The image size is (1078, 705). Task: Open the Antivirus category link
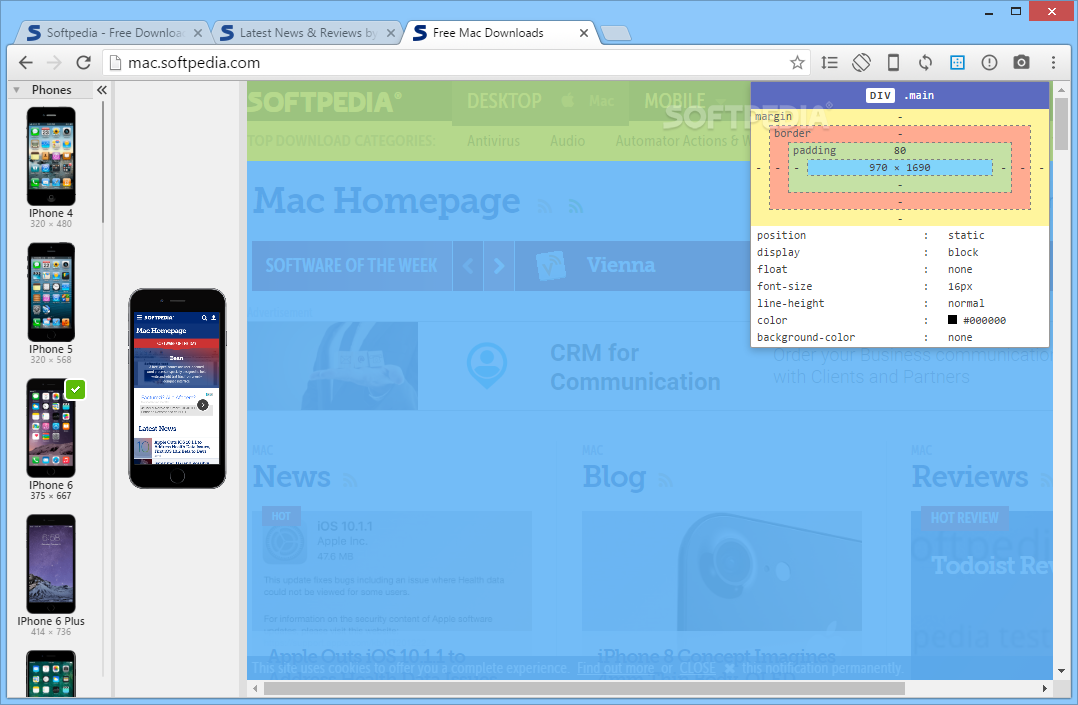click(494, 141)
